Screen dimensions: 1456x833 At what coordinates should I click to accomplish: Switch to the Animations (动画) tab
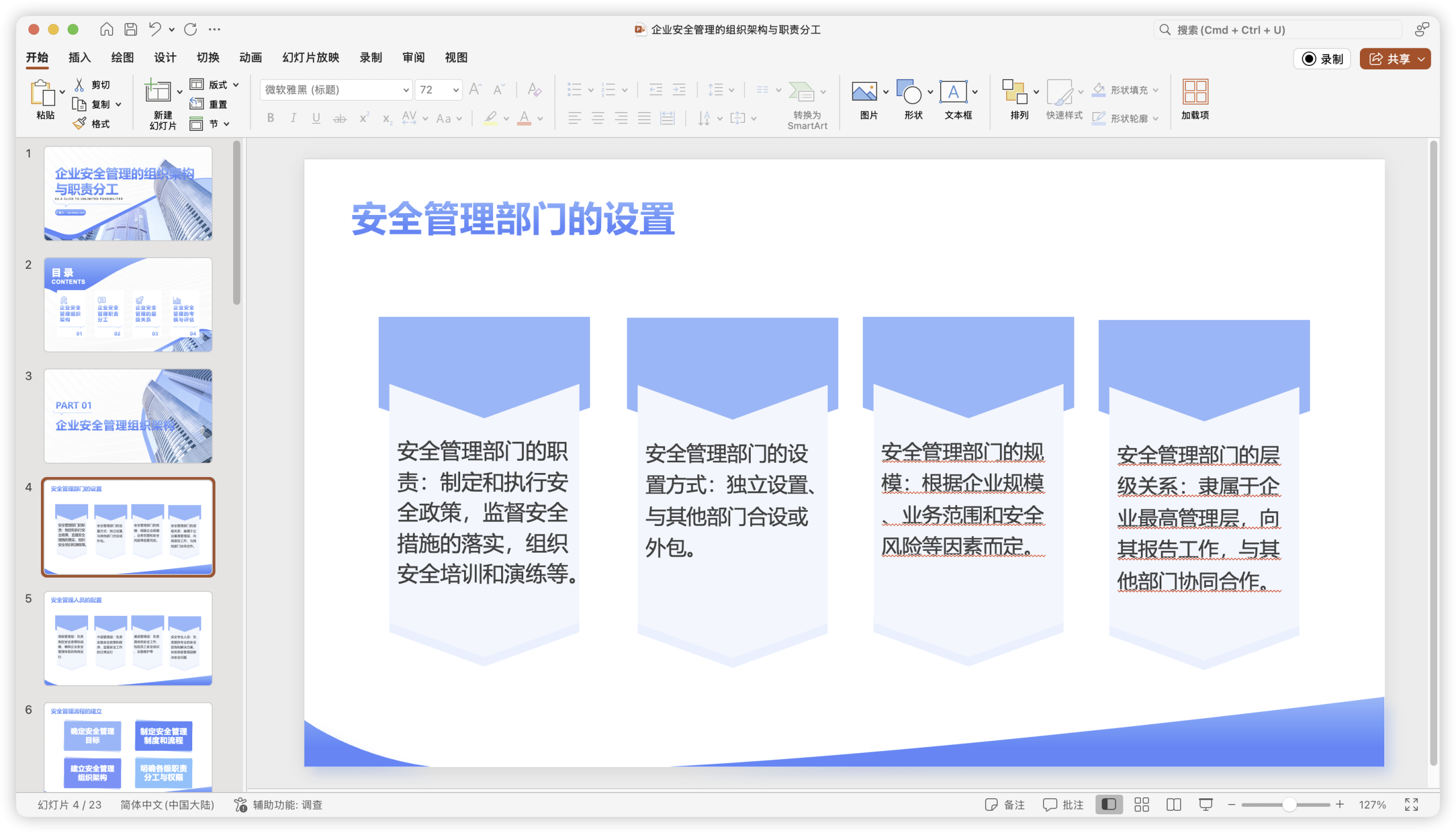click(x=251, y=57)
